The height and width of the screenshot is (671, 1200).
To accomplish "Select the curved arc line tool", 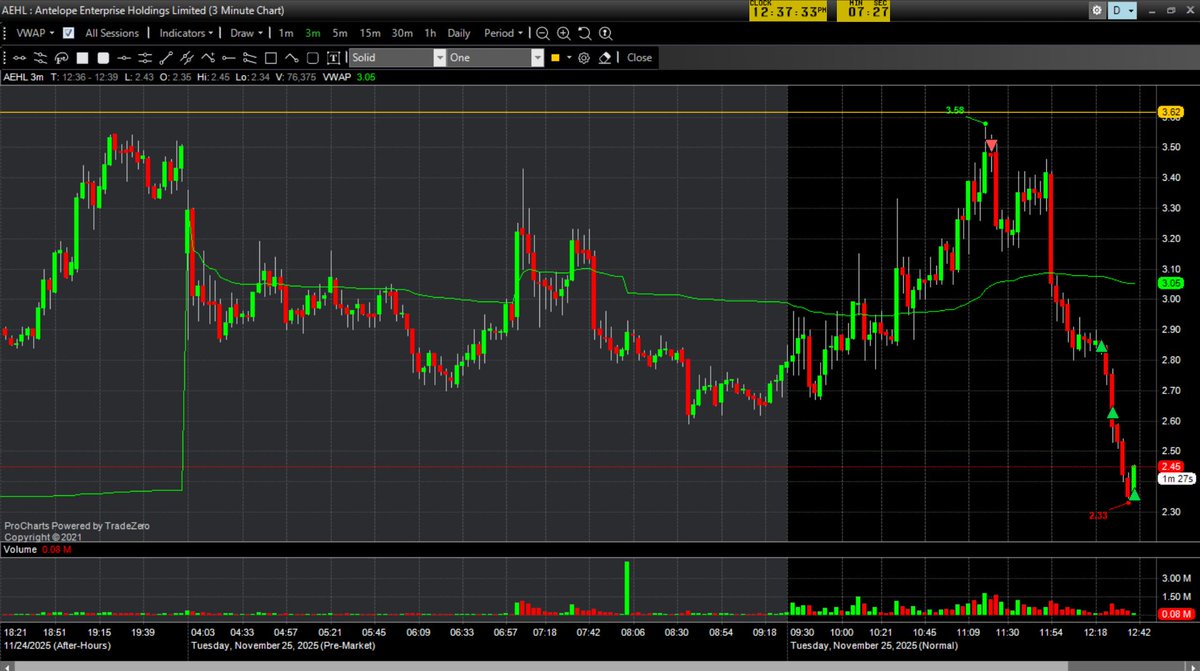I will point(291,58).
